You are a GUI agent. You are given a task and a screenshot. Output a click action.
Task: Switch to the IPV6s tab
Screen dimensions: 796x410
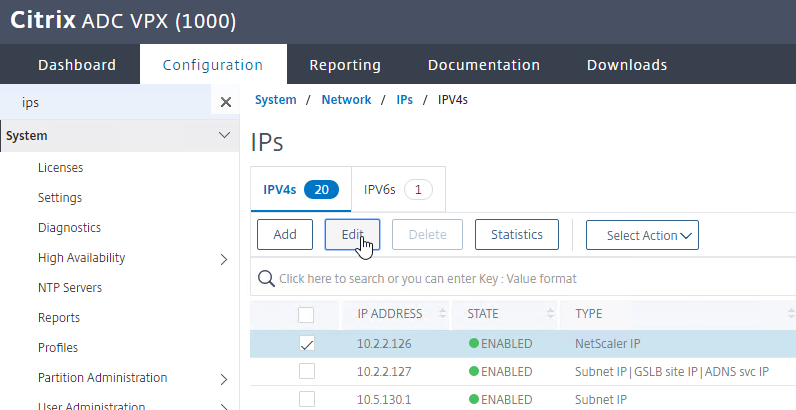click(398, 189)
